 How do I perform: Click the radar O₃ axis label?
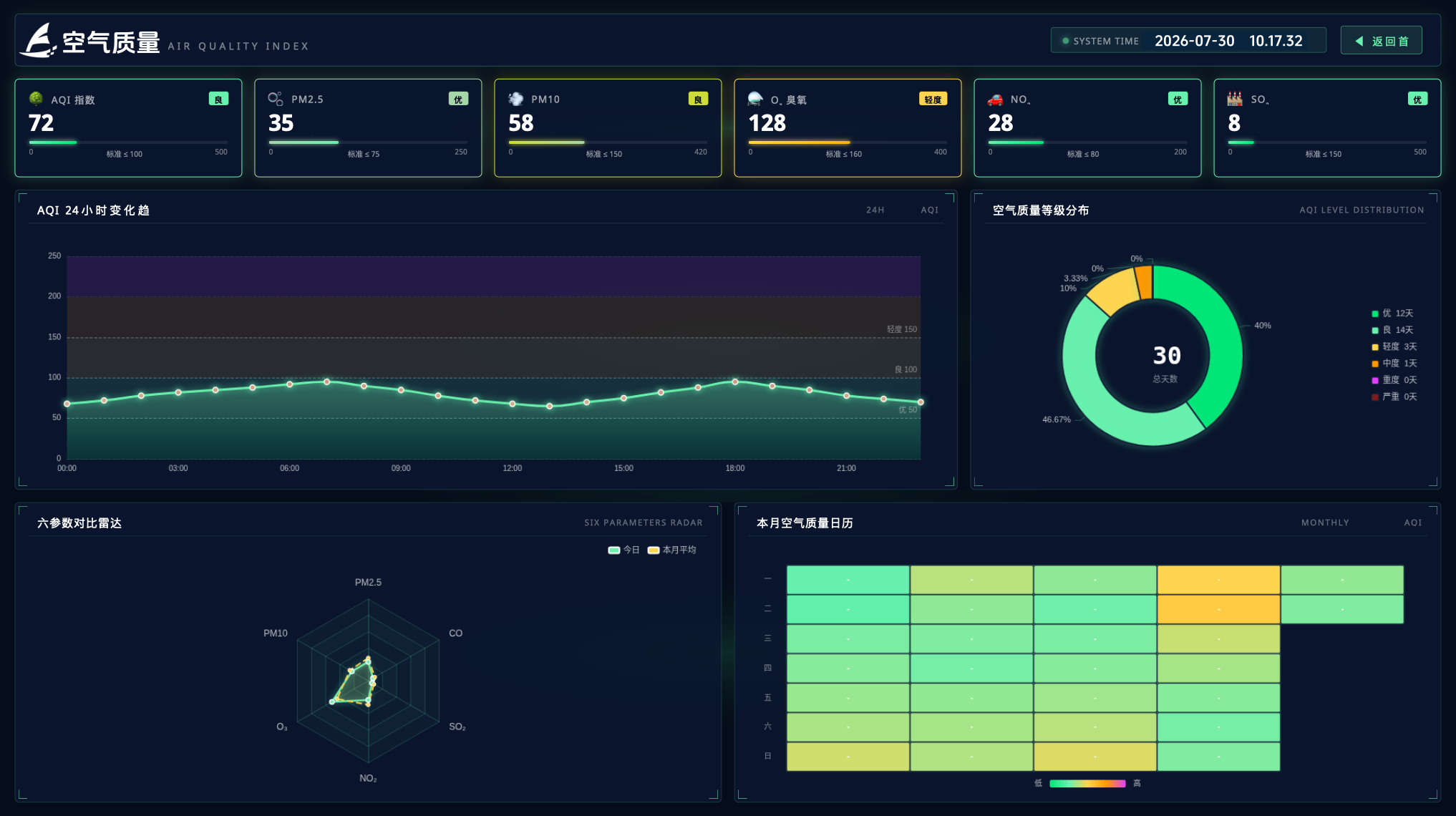tap(282, 727)
